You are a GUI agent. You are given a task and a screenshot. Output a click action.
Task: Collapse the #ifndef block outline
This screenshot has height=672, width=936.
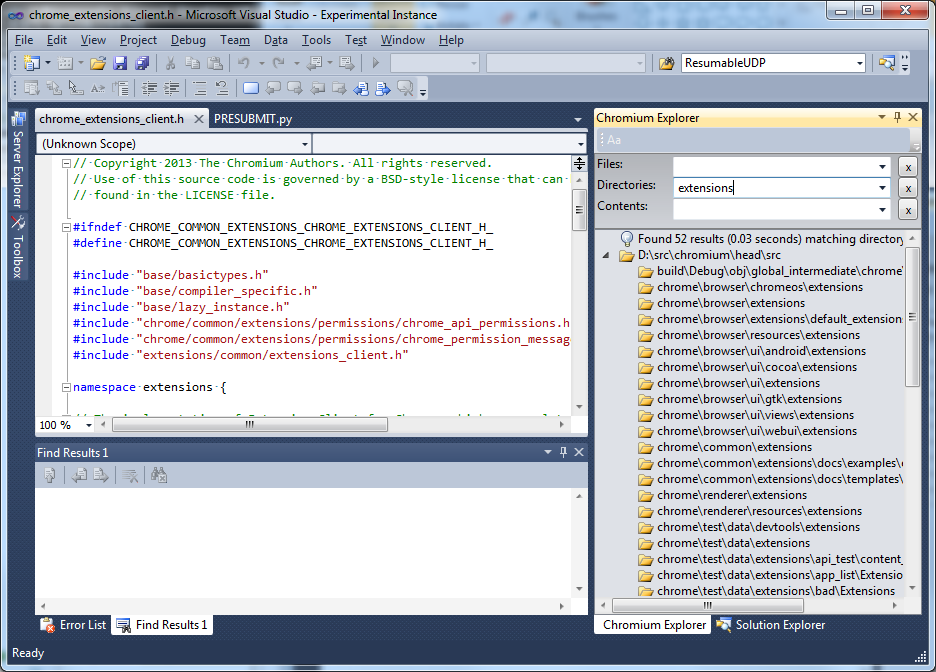click(x=67, y=227)
